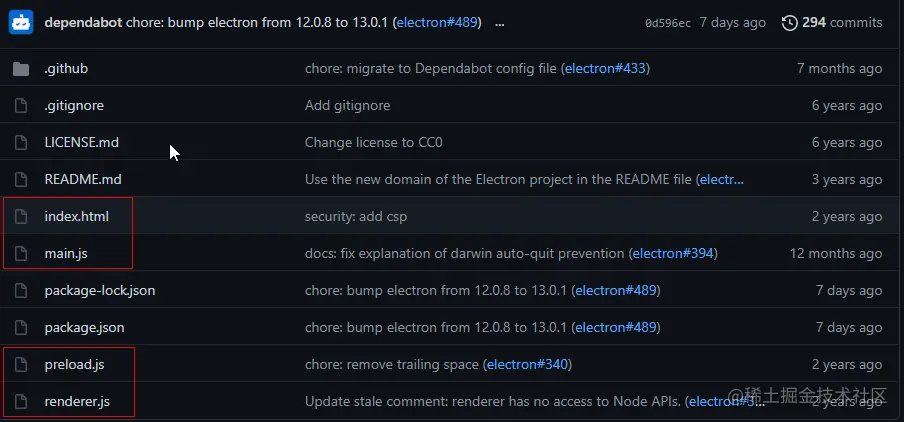The width and height of the screenshot is (904, 422).
Task: Open the 'security: add csp' commit message
Action: tap(355, 217)
